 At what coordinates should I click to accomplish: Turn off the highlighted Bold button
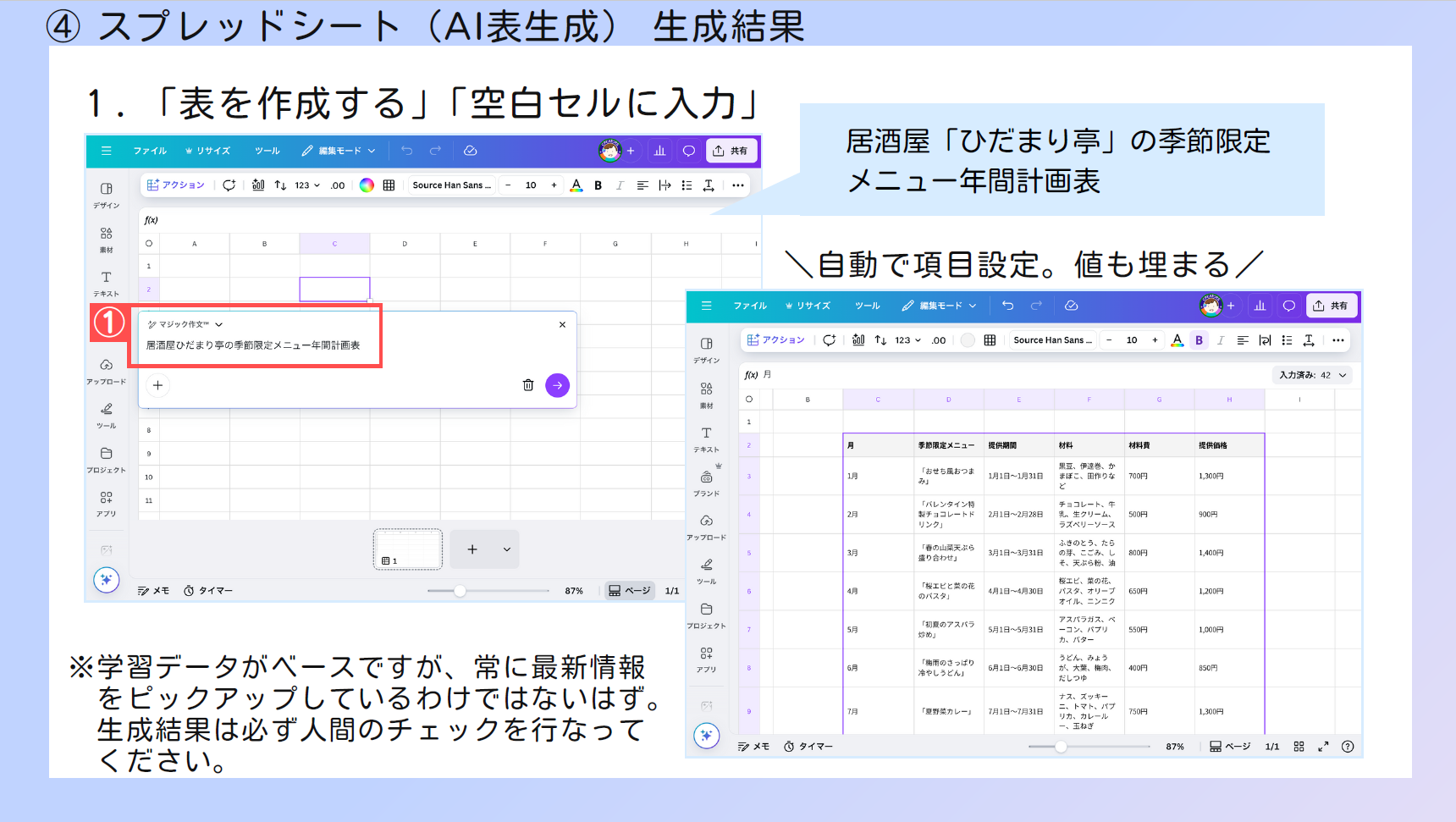(1199, 340)
